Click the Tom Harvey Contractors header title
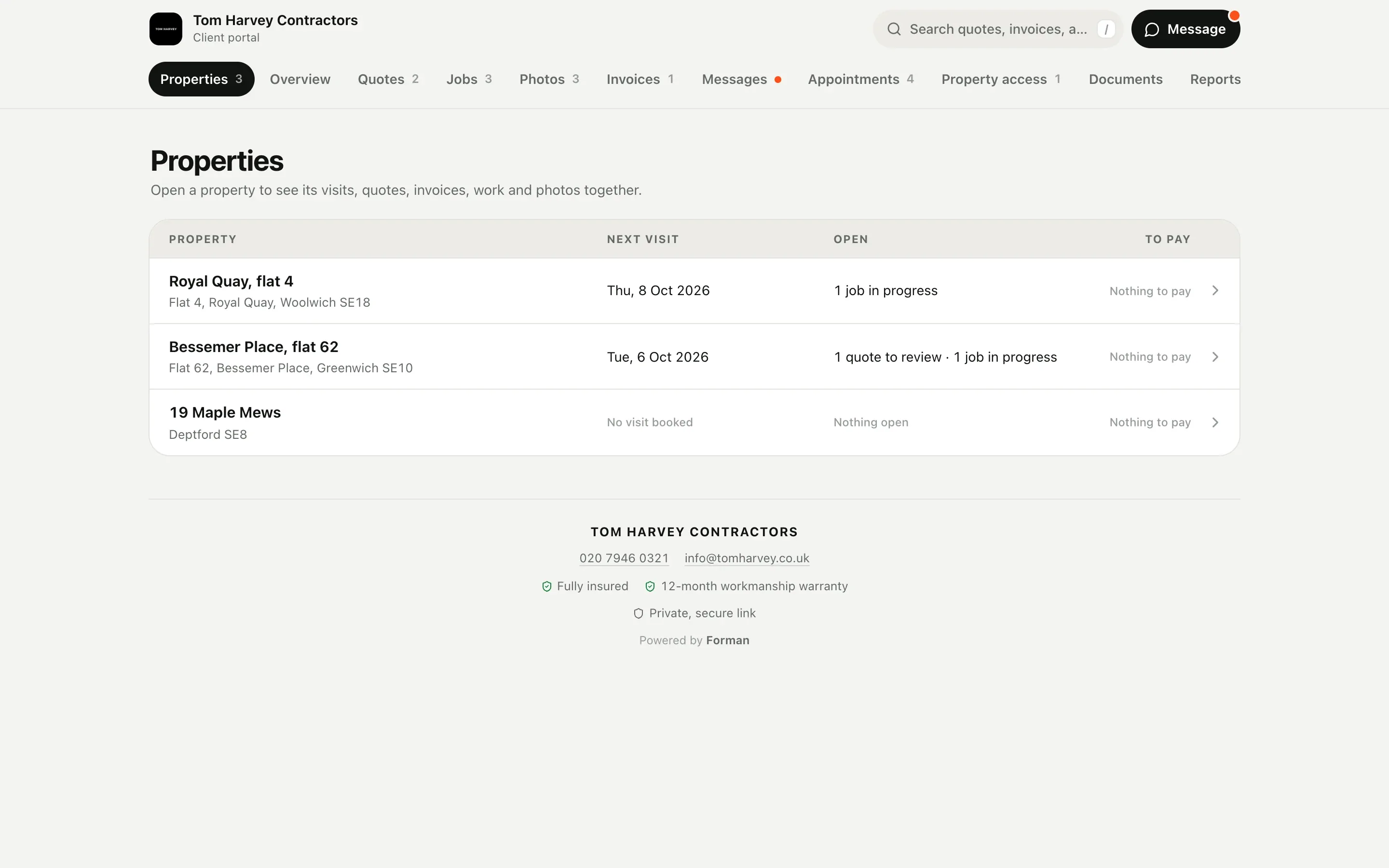The height and width of the screenshot is (868, 1389). click(275, 20)
